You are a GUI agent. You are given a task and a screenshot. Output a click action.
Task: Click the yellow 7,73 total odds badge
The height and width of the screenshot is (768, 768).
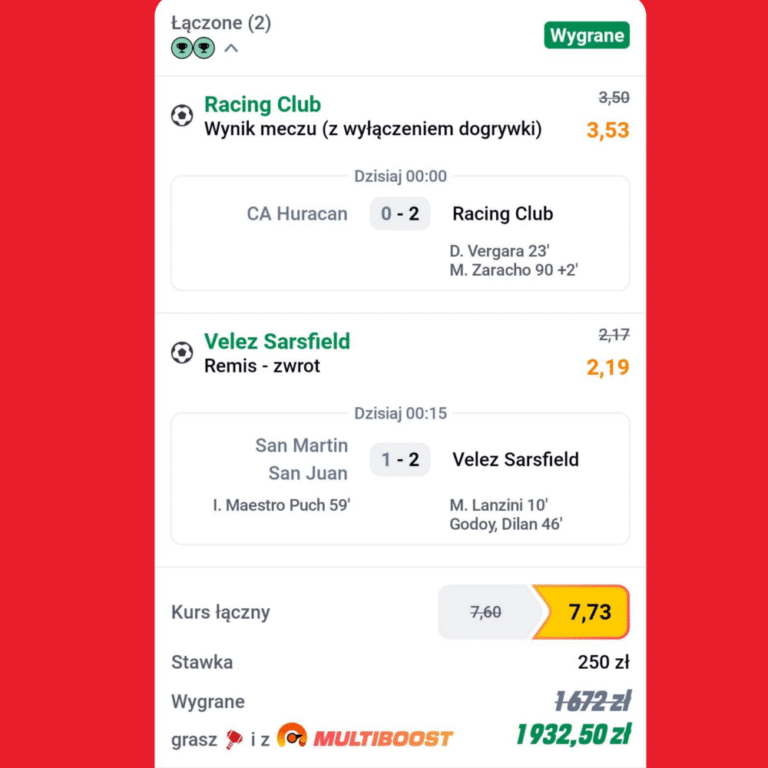click(582, 612)
